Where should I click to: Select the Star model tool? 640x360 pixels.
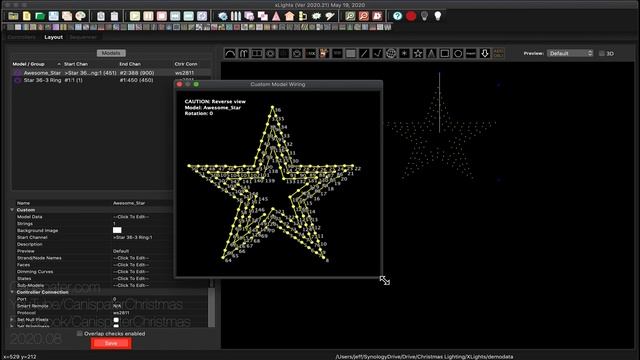point(418,53)
